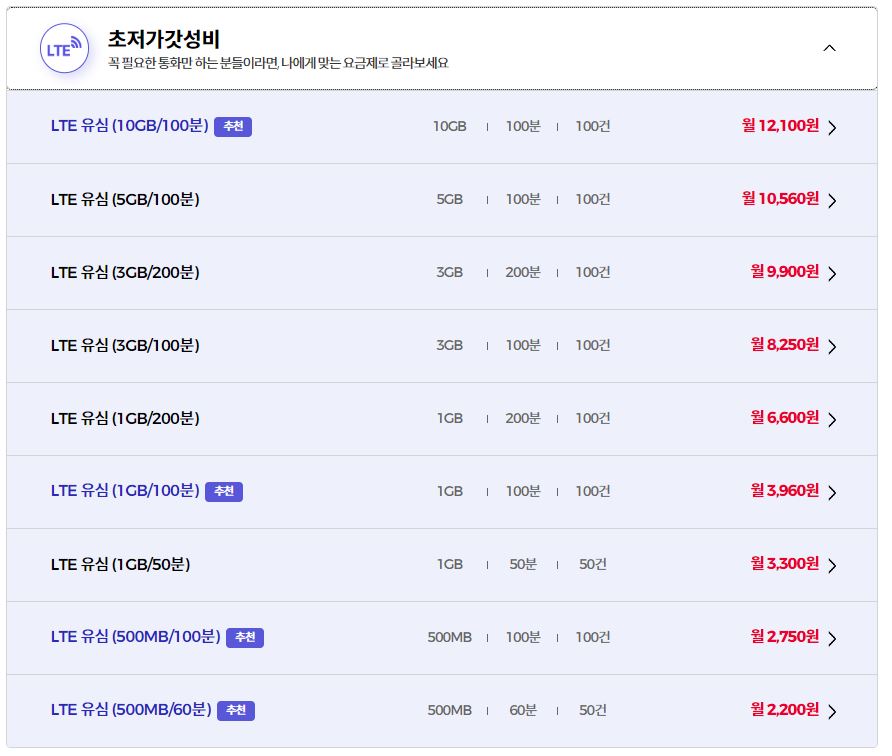This screenshot has height=756, width=892.
Task: Click the price 월 3,960원
Action: [x=785, y=490]
